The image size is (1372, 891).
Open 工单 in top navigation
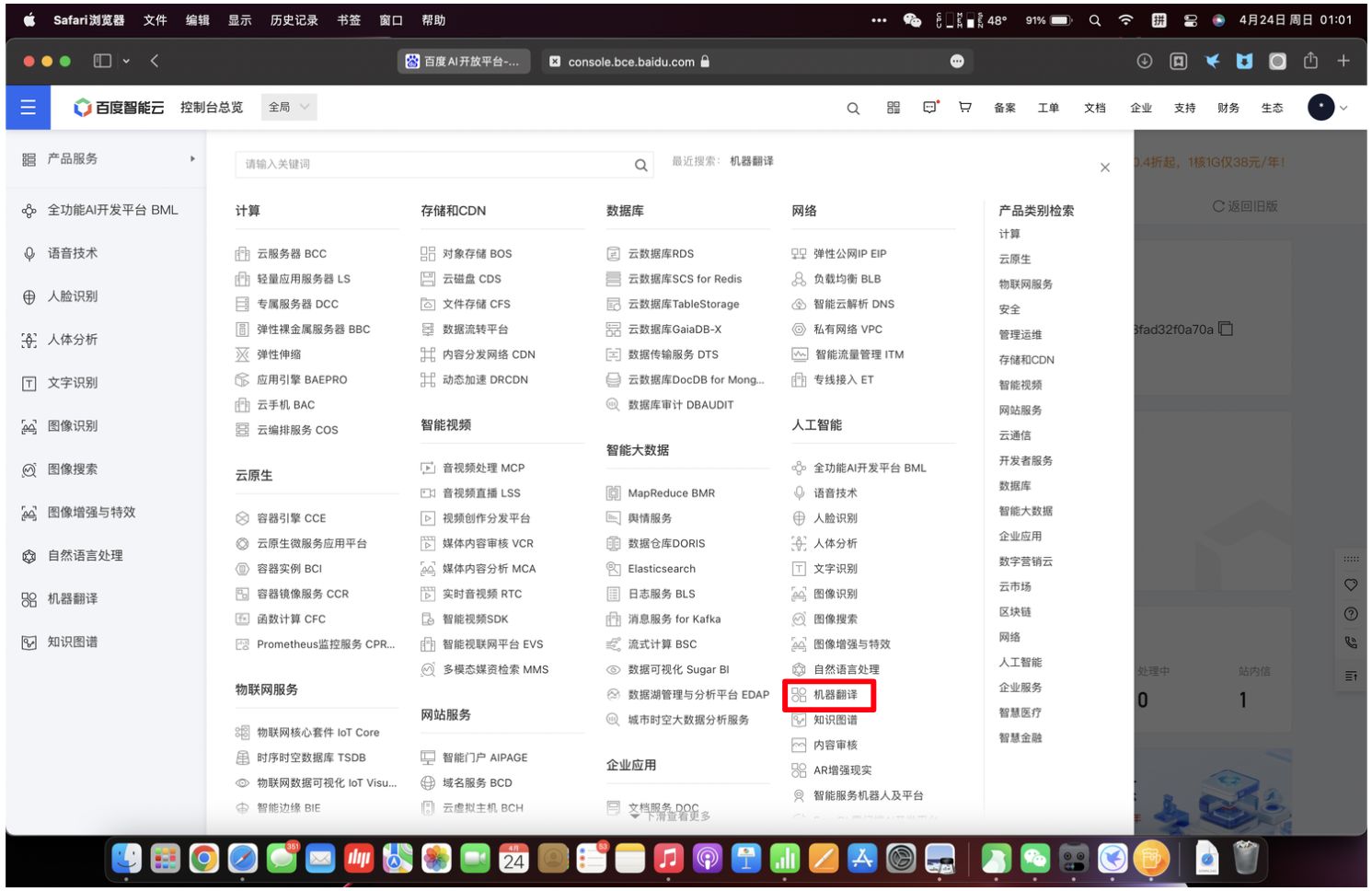pyautogui.click(x=1048, y=108)
